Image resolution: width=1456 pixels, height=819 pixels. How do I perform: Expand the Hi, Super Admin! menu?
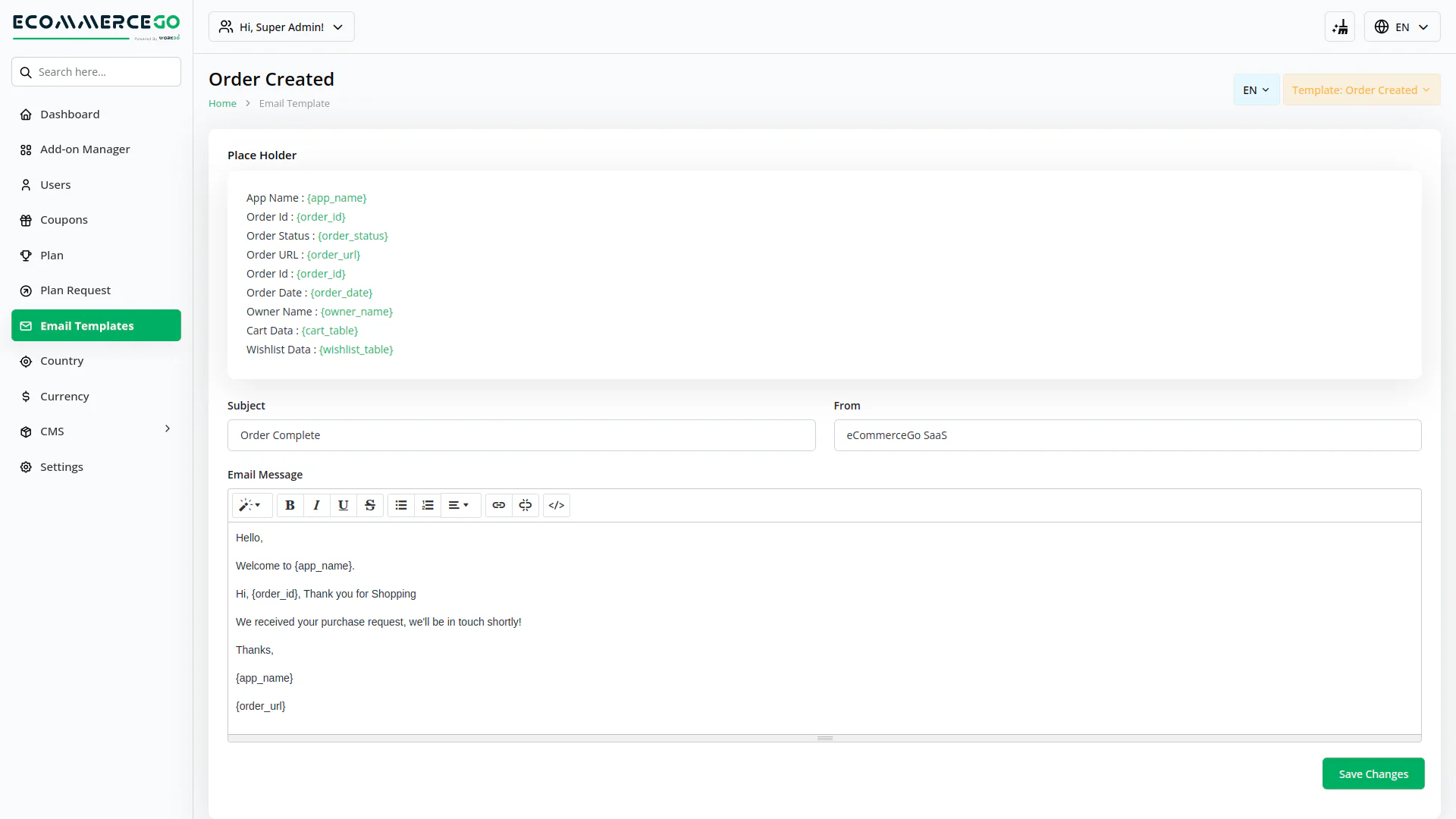coord(281,27)
